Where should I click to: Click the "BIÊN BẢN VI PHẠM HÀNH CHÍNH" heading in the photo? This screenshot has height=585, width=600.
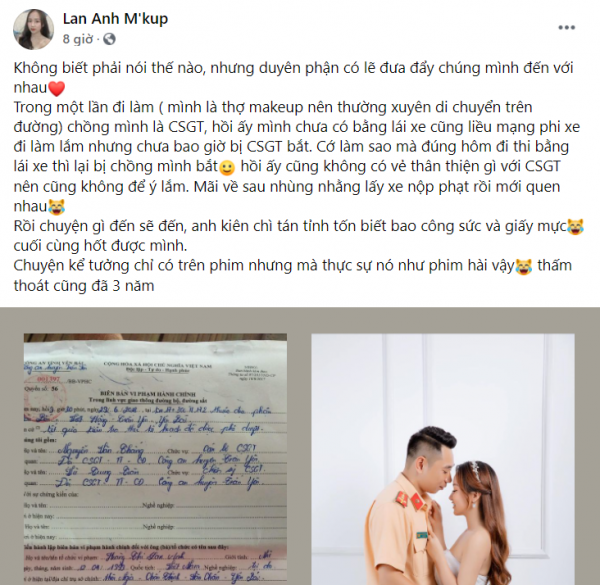coord(148,394)
